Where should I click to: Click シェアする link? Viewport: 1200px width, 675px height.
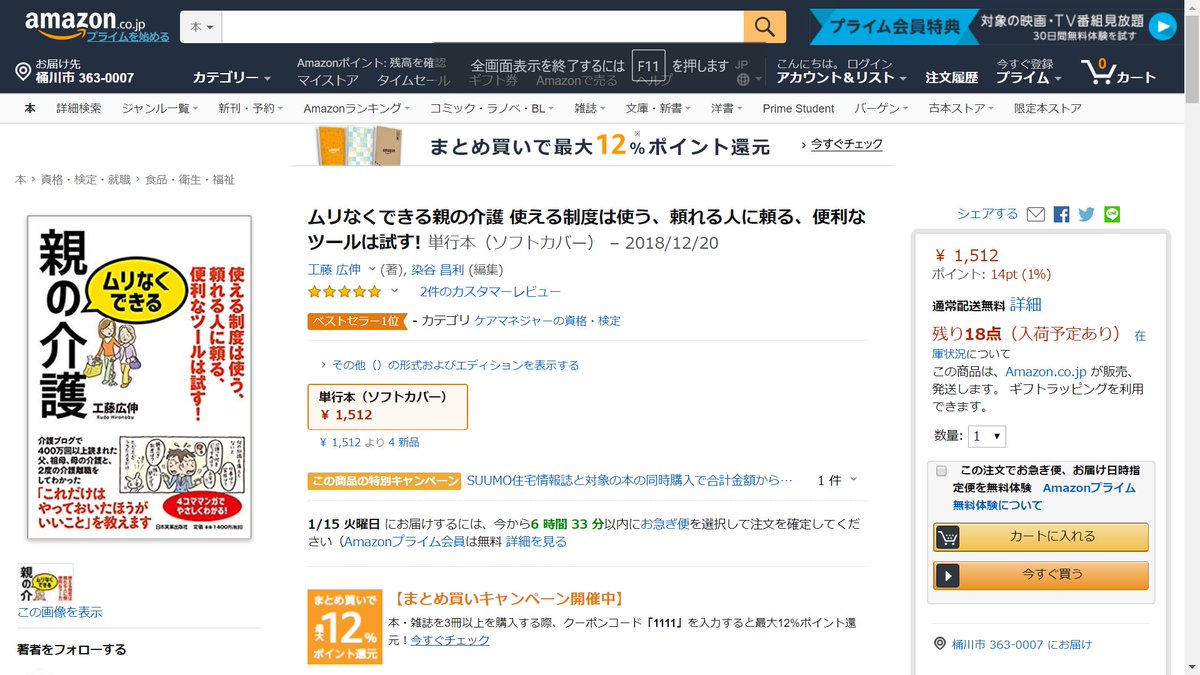pyautogui.click(x=987, y=214)
